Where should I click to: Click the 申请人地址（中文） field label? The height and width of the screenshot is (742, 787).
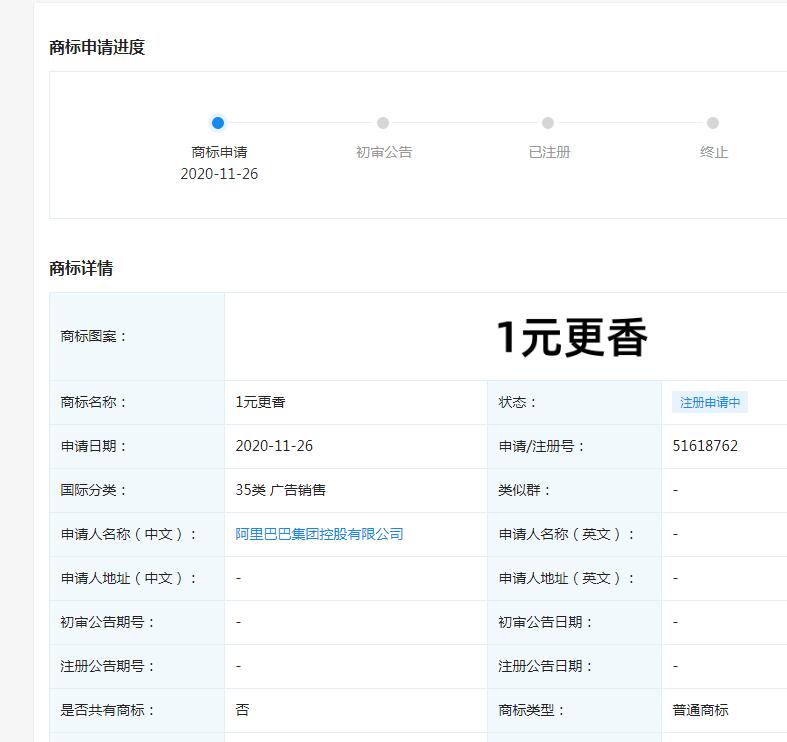pos(128,578)
